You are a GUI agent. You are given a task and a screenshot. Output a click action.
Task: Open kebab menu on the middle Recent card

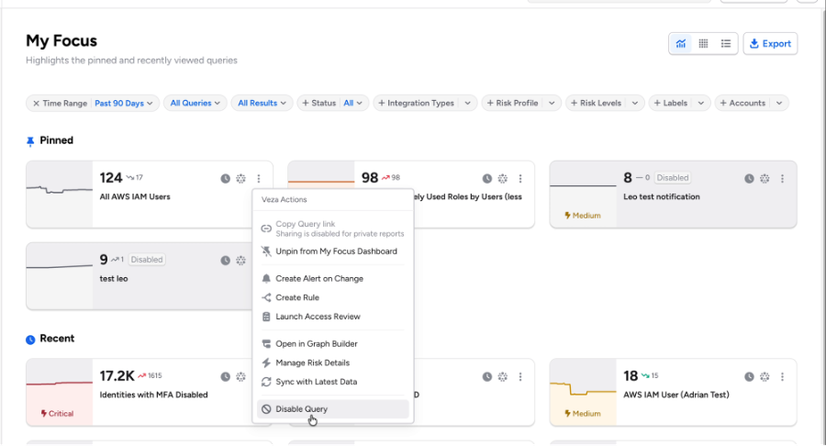tap(520, 376)
